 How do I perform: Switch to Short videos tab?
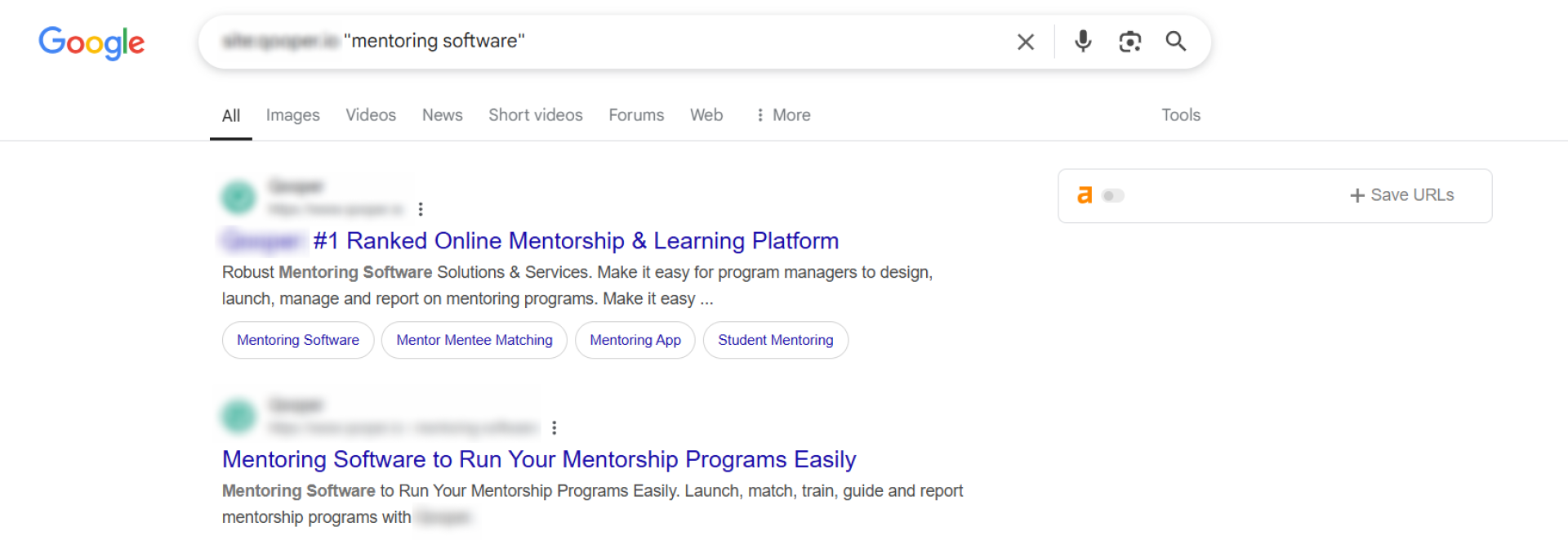pyautogui.click(x=536, y=115)
